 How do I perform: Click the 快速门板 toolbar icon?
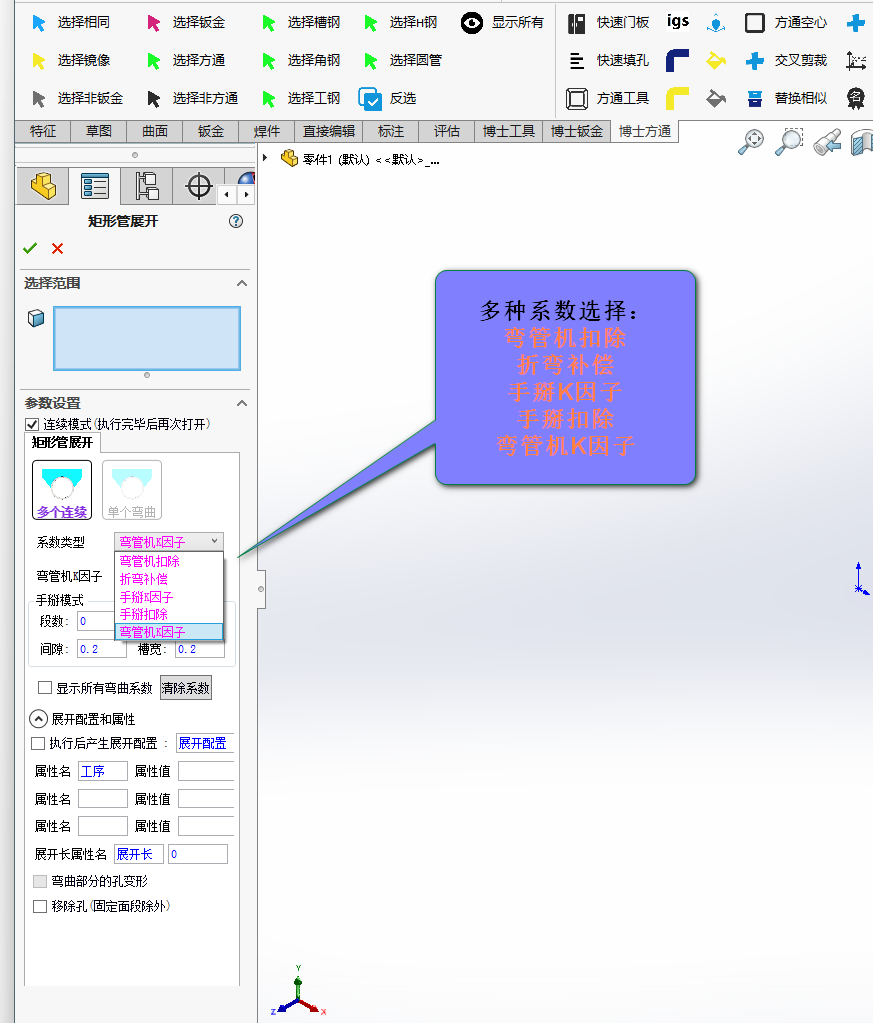click(x=576, y=23)
